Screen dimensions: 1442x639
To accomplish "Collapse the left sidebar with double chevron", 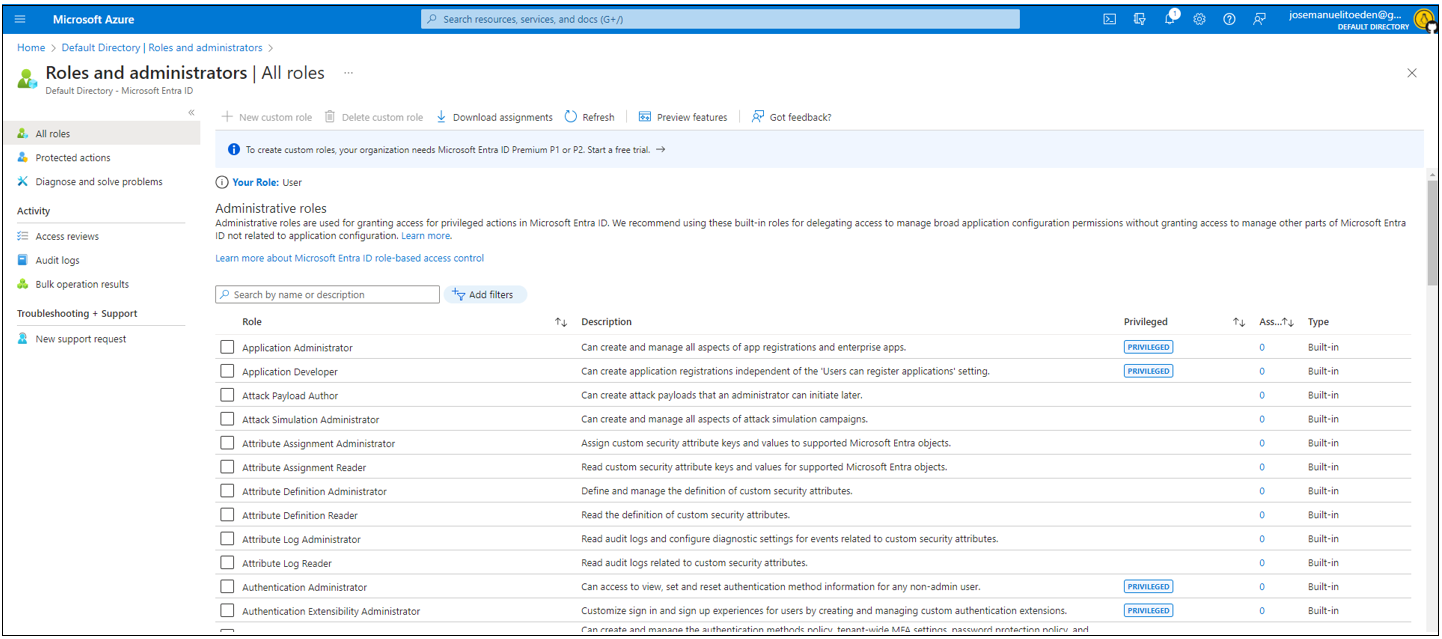I will point(191,112).
